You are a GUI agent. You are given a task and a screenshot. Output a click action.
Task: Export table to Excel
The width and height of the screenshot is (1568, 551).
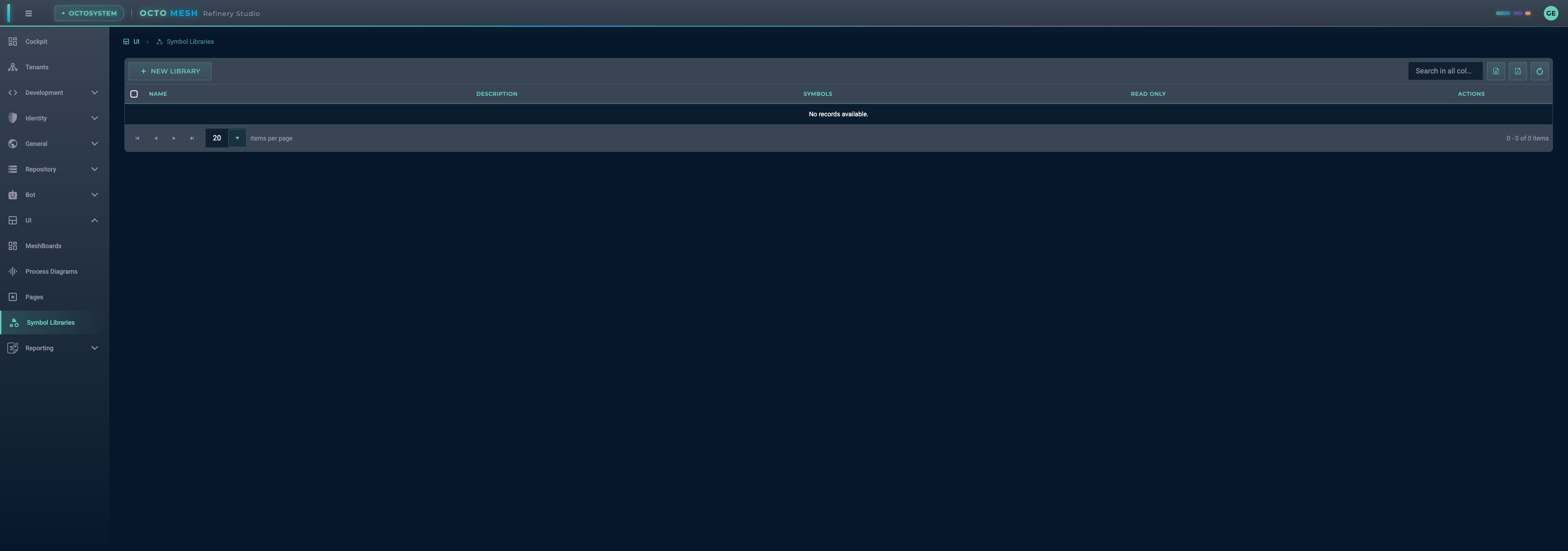[x=1496, y=71]
